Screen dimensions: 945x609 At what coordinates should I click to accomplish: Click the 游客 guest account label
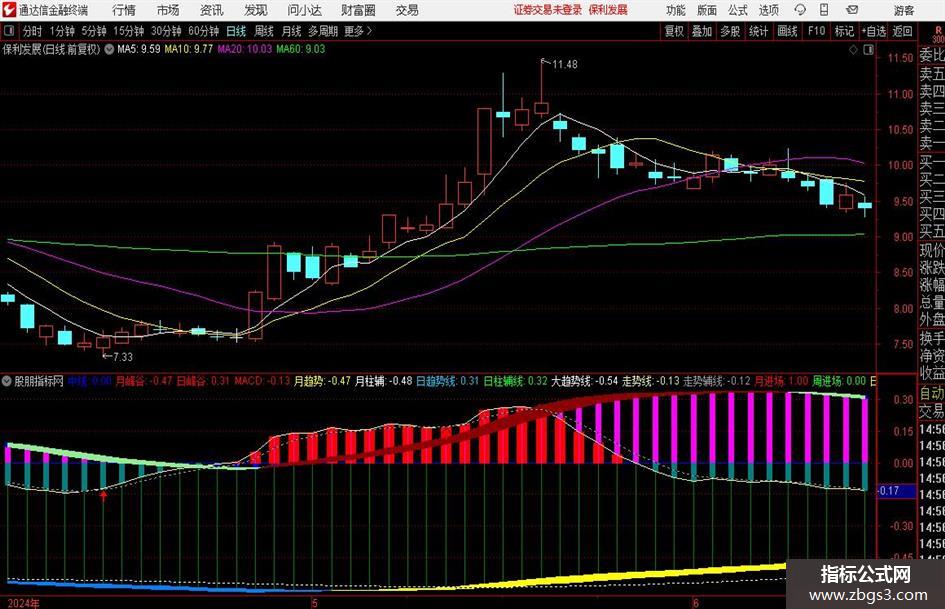903,10
